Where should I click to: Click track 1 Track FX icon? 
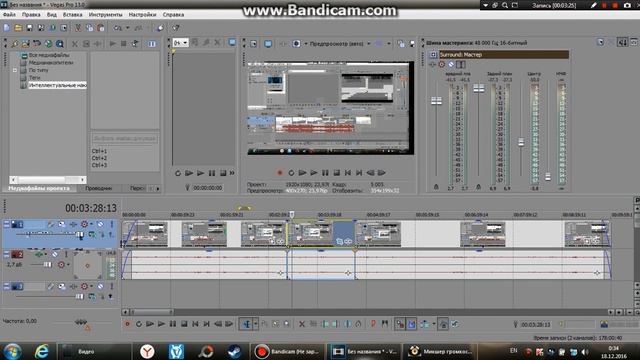(73, 224)
